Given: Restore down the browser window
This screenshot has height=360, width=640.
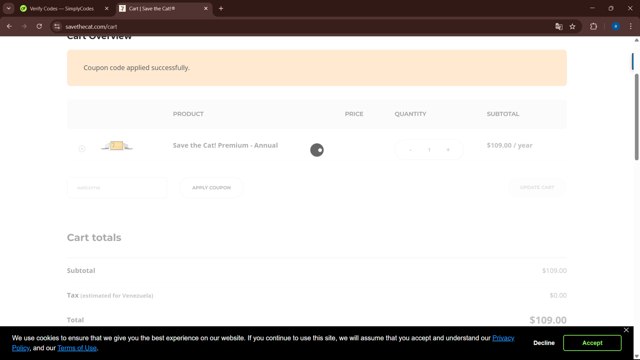Looking at the screenshot, I should coord(611,9).
